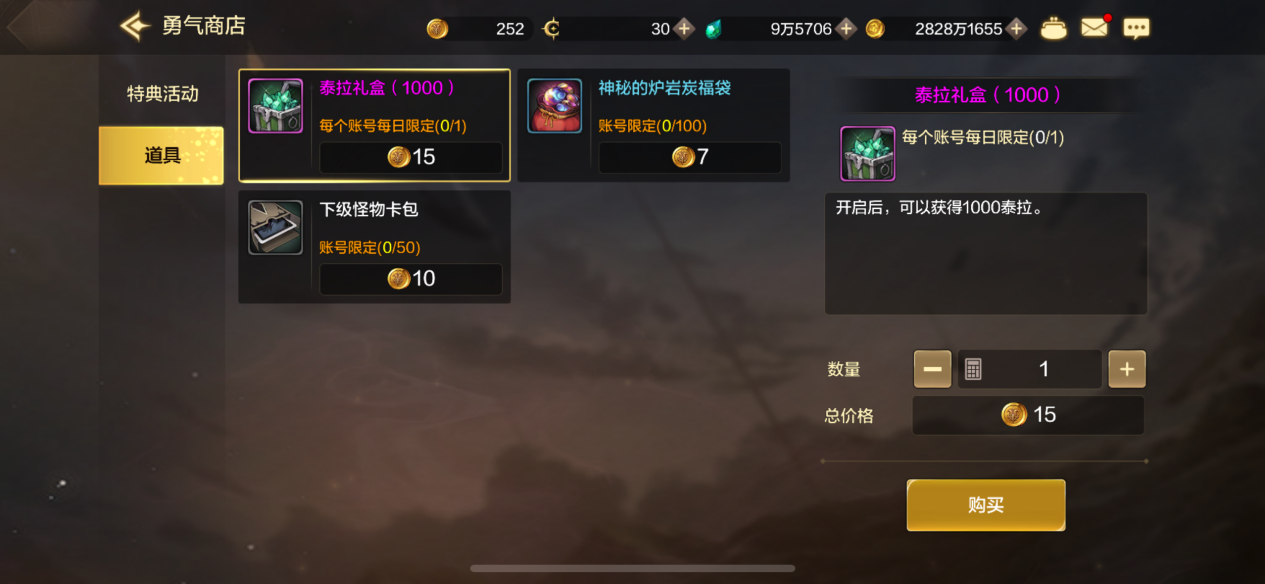Screen dimensions: 1265x584
Task: Add gold next to 2828万1655
Action: pos(1017,28)
